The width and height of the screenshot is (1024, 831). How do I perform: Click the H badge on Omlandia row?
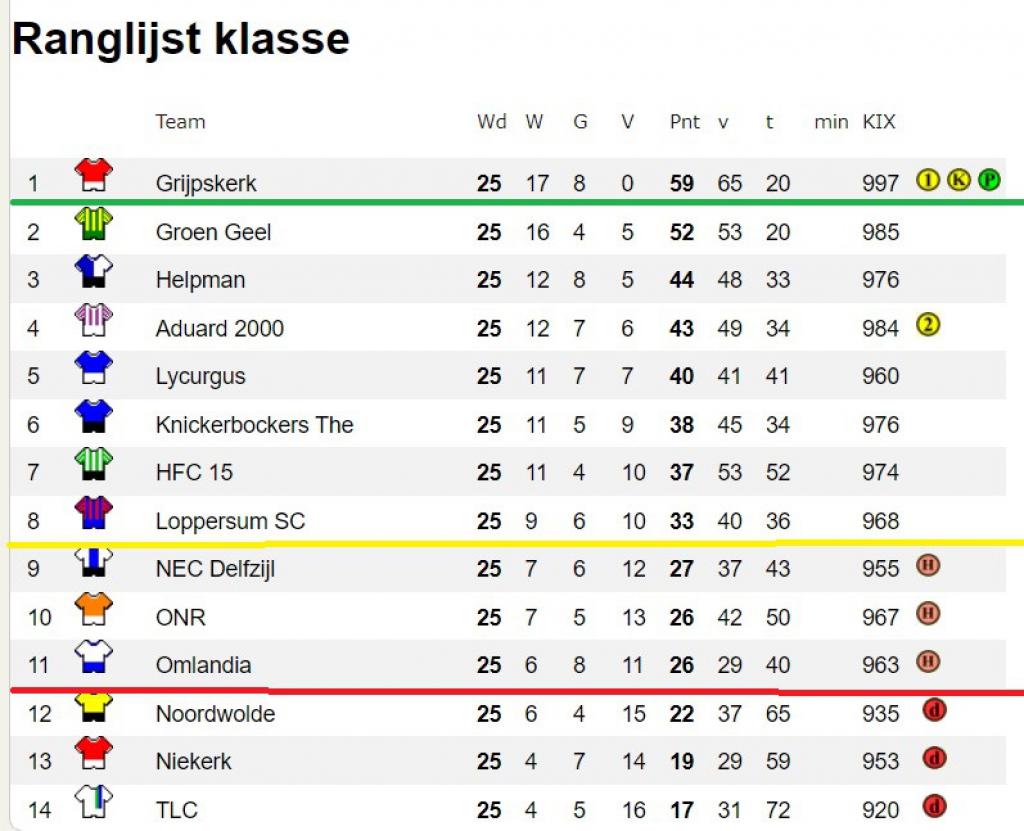tap(927, 661)
